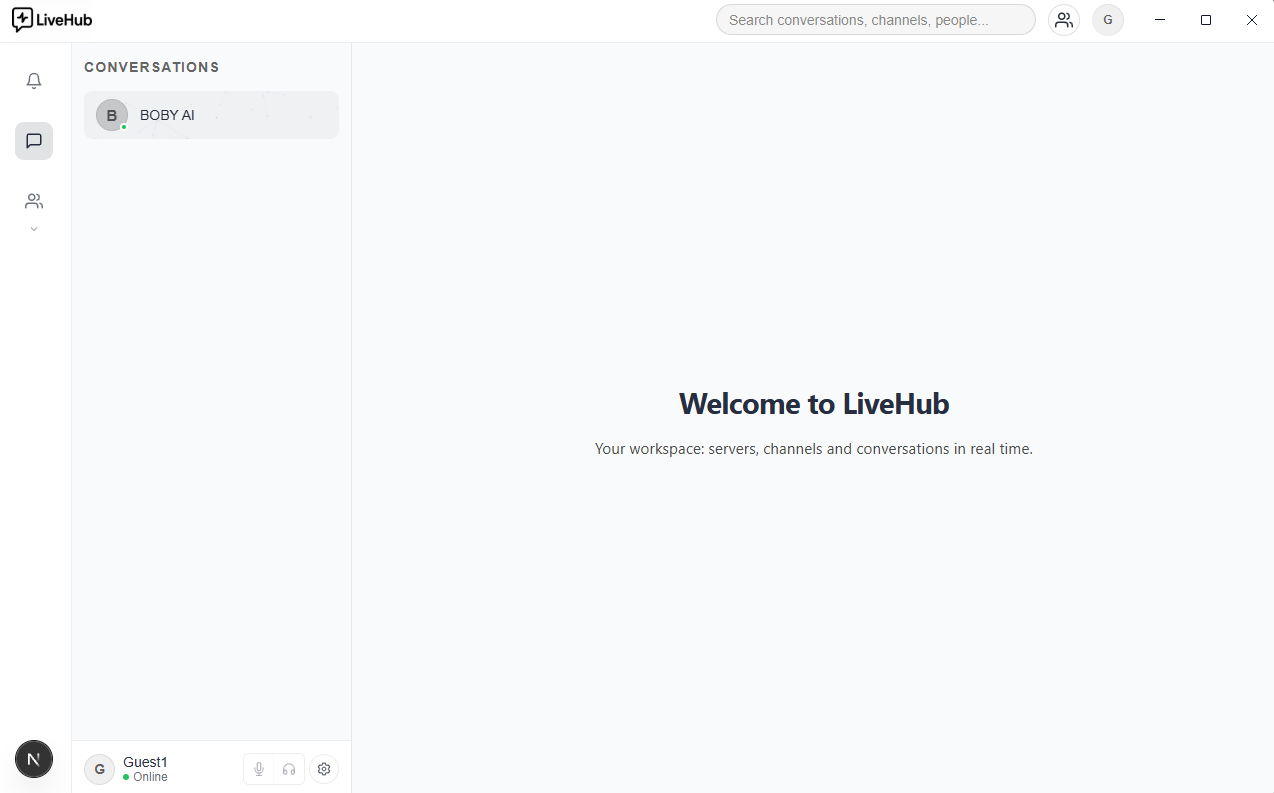
Task: Click the CONVERSATIONS header text
Action: tap(152, 67)
